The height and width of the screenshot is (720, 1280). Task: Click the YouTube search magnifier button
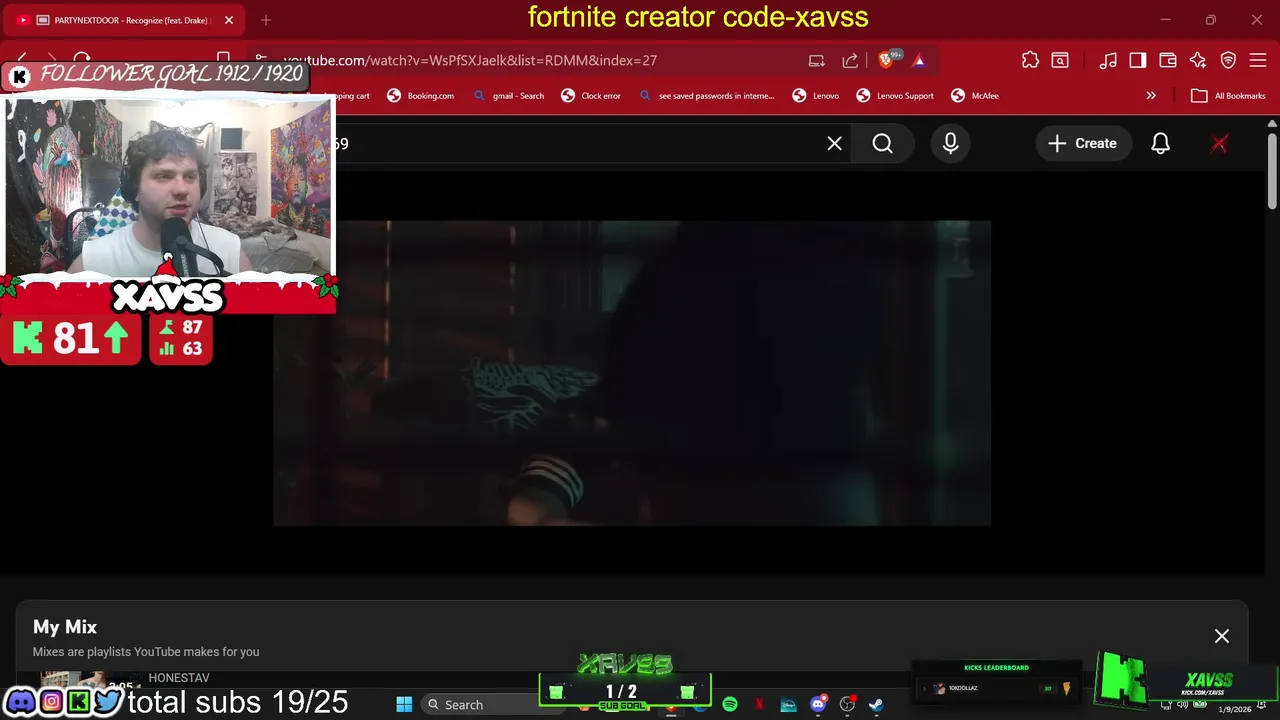pyautogui.click(x=882, y=144)
